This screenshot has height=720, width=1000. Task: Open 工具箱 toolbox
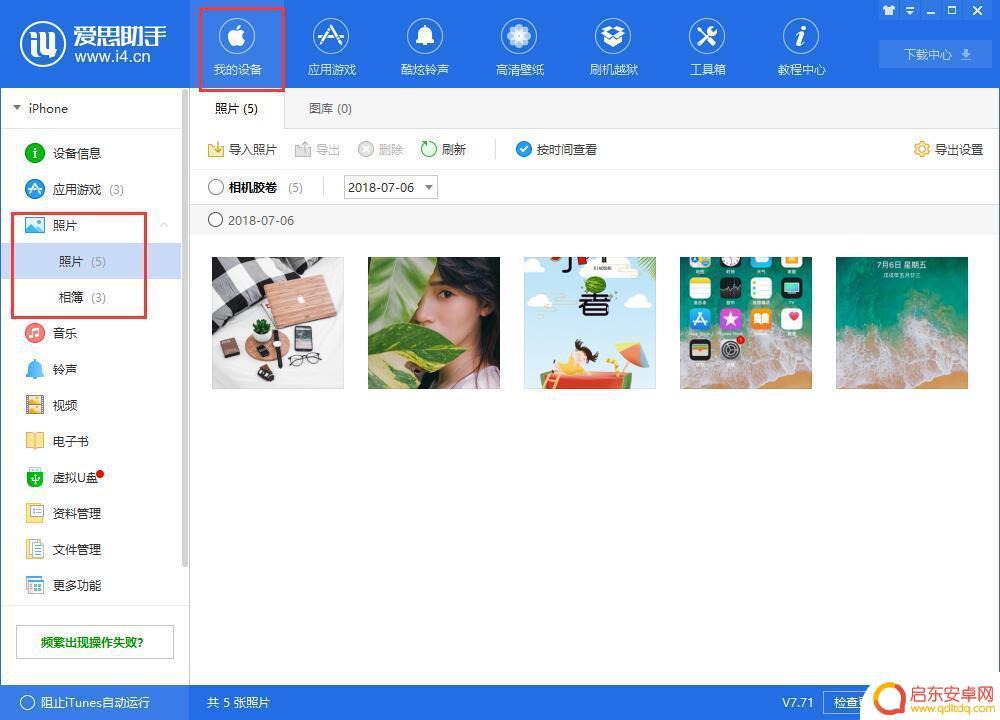(x=707, y=48)
